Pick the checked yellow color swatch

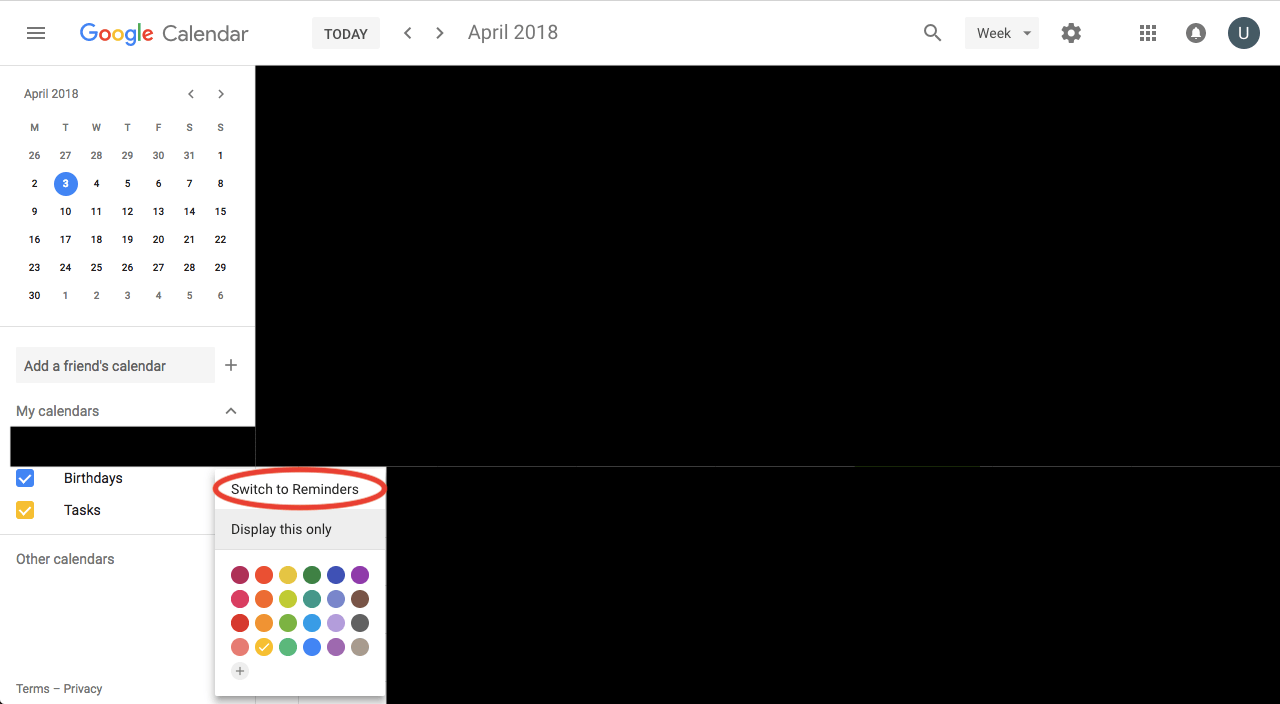[264, 647]
